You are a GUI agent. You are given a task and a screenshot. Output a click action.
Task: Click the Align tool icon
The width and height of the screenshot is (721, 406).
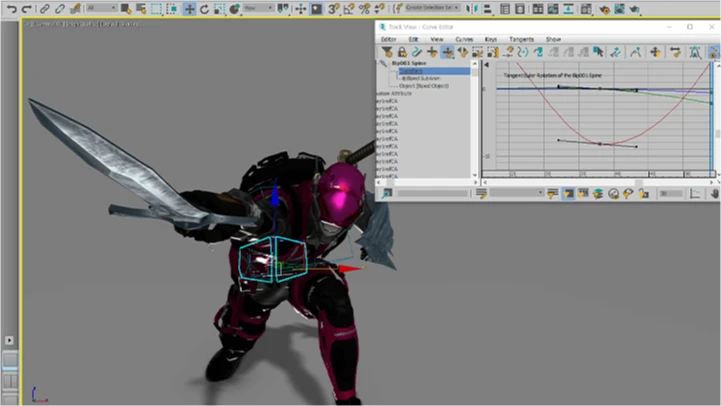(486, 8)
